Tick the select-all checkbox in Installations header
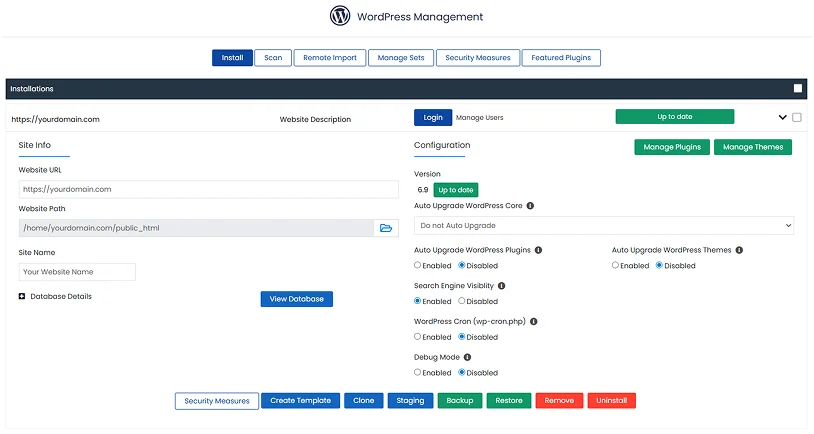Screen dimensions: 814x434 798,88
